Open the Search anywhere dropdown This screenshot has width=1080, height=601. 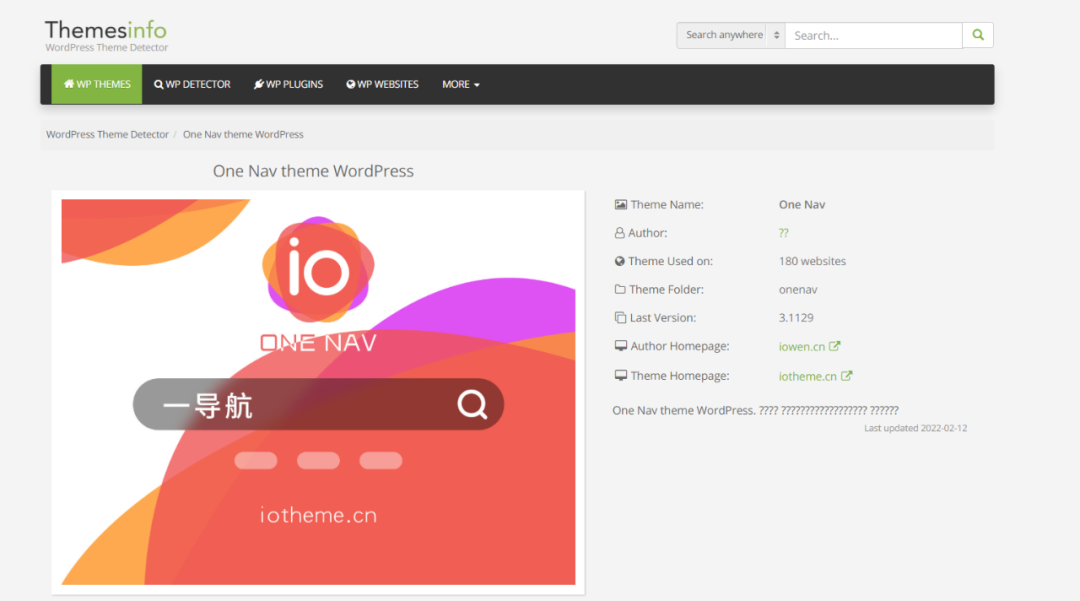[731, 35]
